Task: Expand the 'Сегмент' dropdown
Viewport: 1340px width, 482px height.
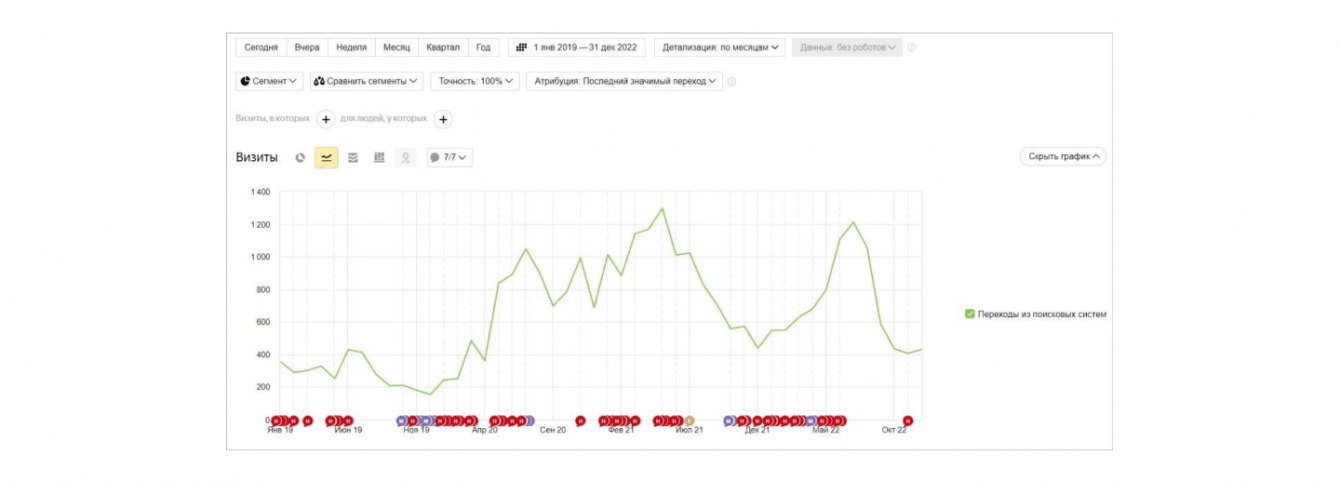Action: point(269,81)
